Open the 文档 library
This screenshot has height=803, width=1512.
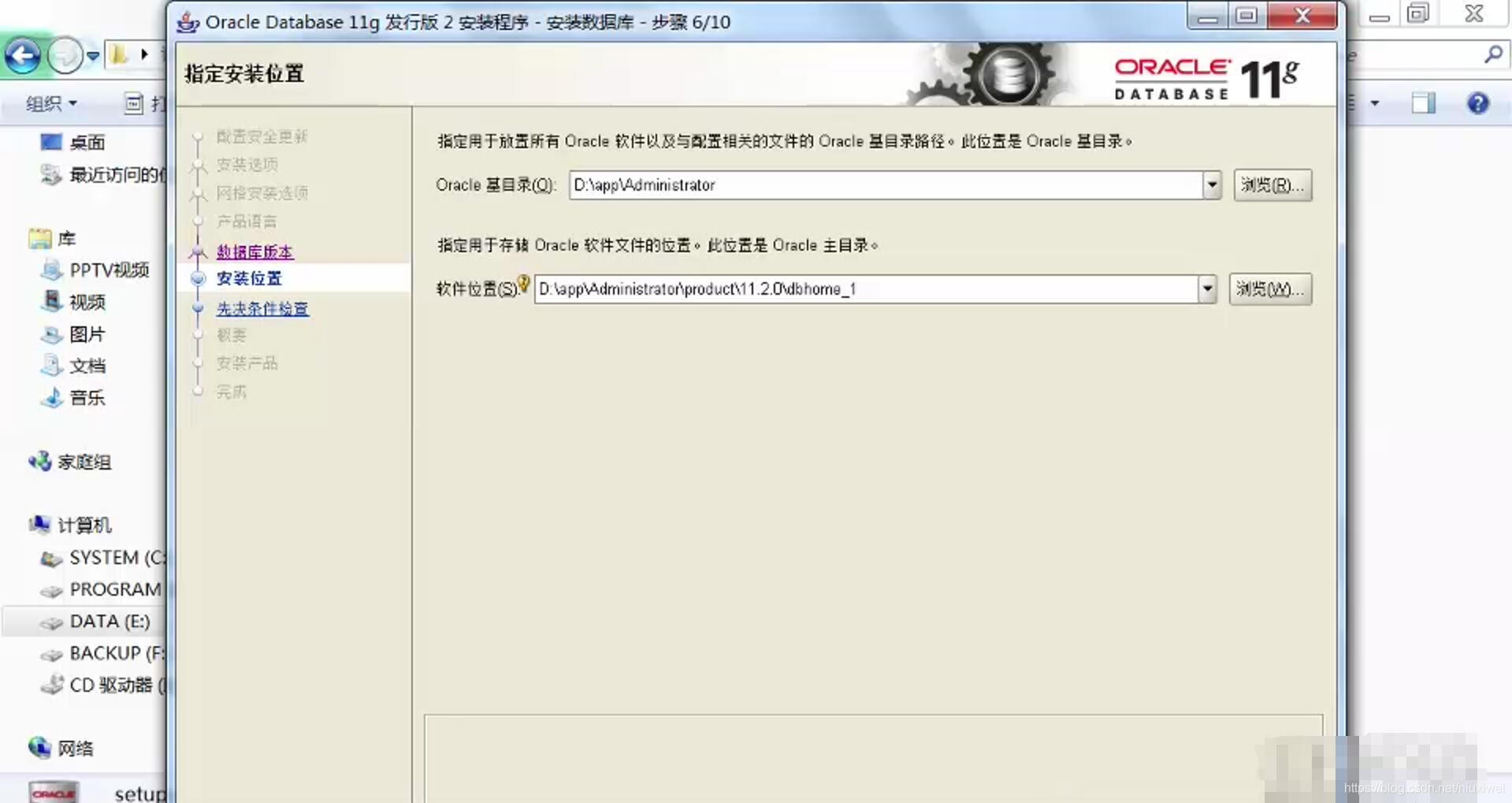(87, 366)
